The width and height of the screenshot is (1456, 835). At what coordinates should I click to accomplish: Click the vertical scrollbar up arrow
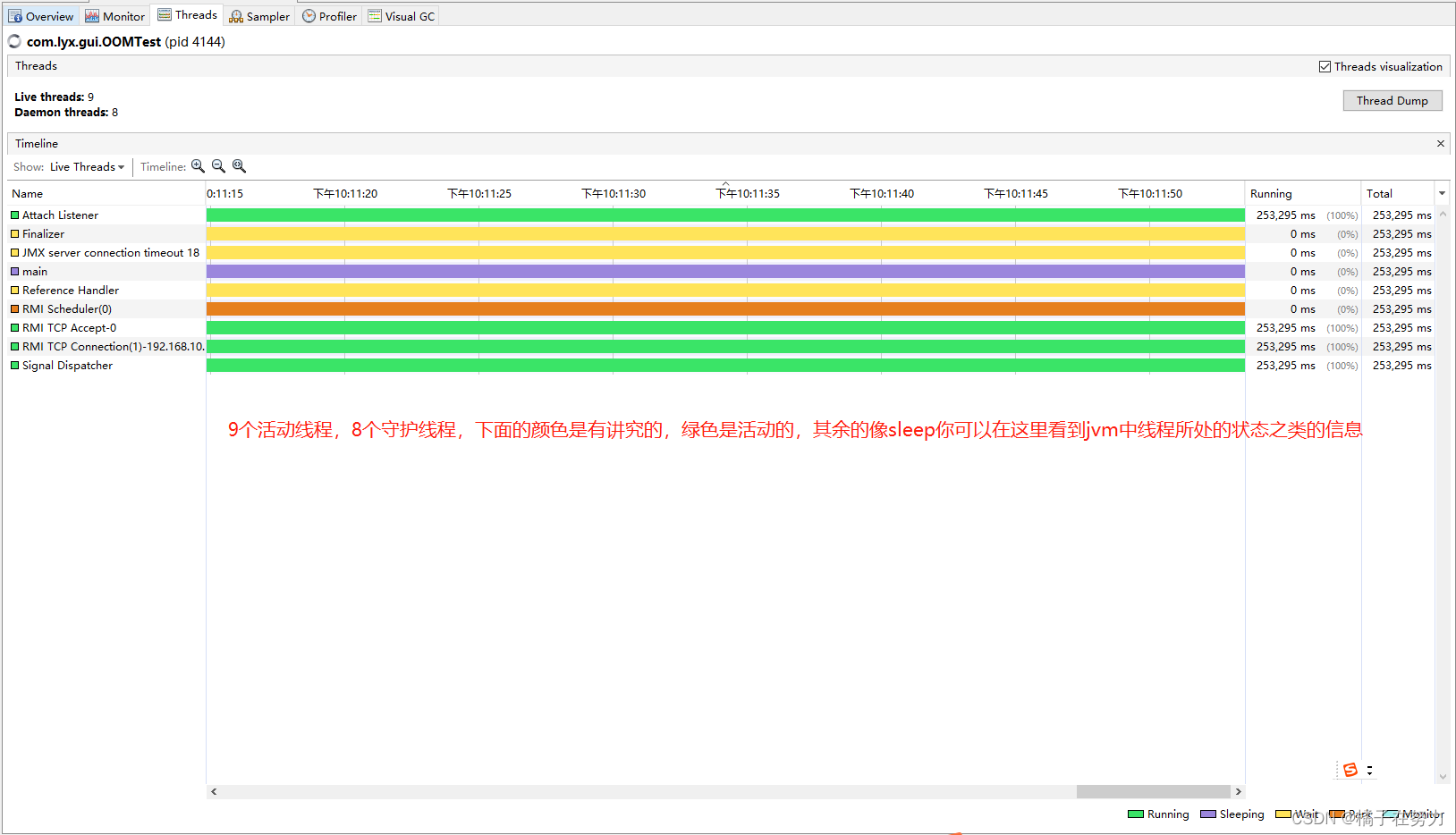point(1443,215)
